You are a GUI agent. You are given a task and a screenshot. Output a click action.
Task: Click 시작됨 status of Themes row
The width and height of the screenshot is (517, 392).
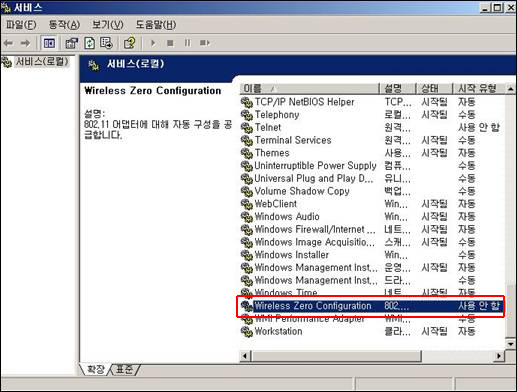pyautogui.click(x=434, y=153)
